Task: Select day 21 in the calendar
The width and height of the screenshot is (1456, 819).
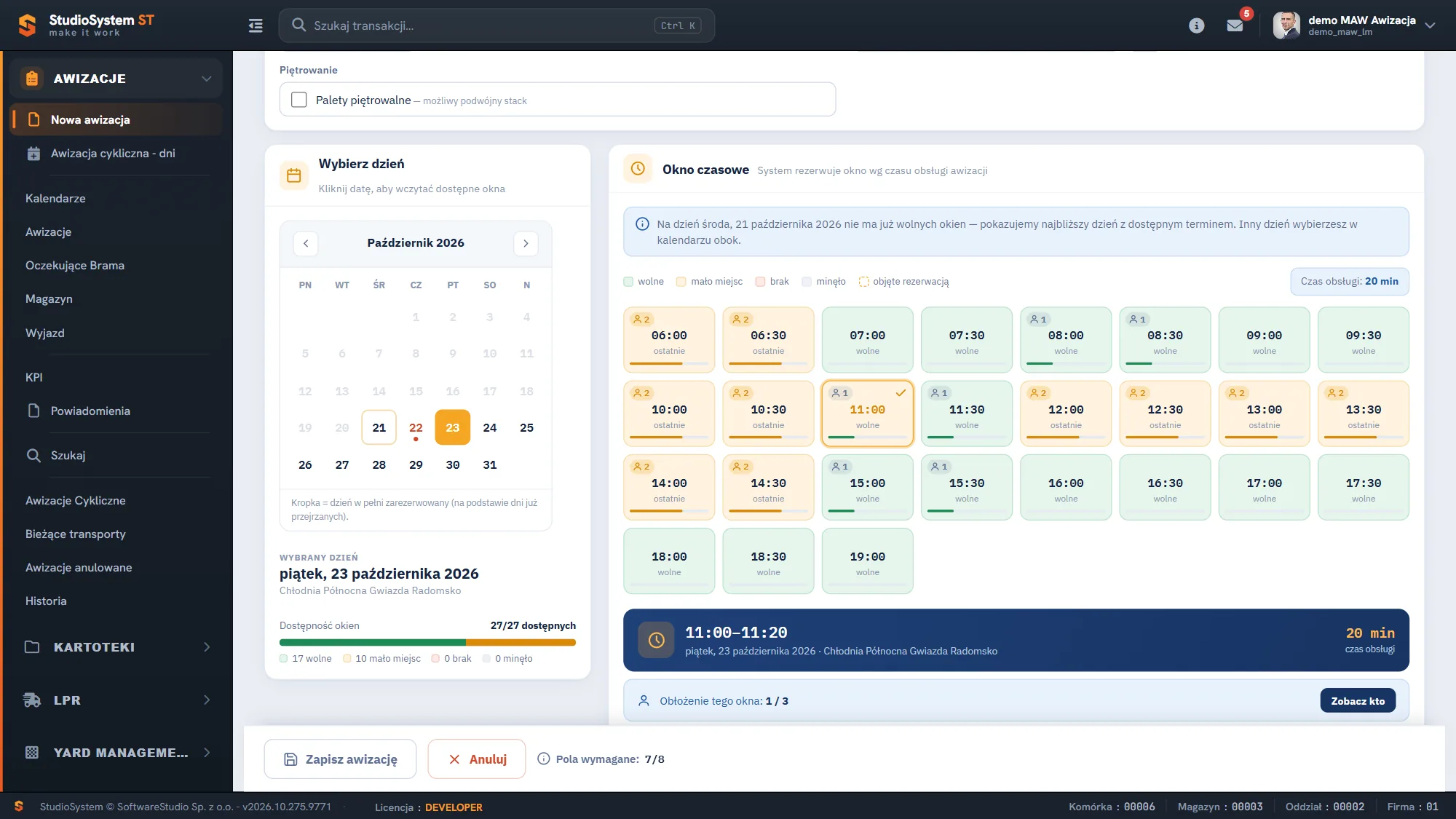Action: [x=379, y=428]
